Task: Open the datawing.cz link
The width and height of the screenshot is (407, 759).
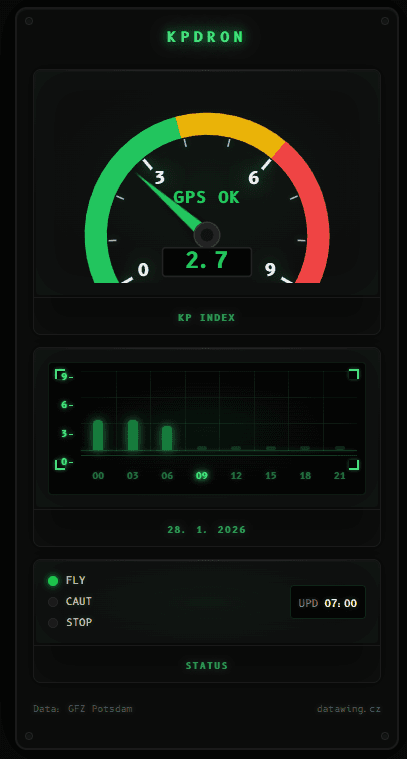Action: [x=348, y=709]
